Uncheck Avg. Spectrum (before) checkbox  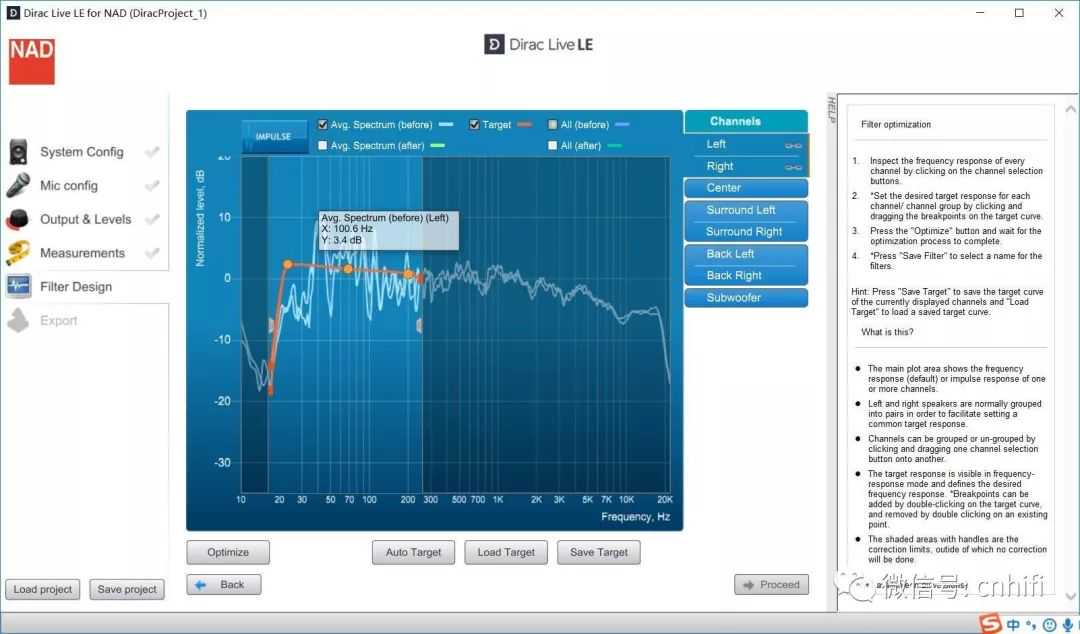(323, 125)
